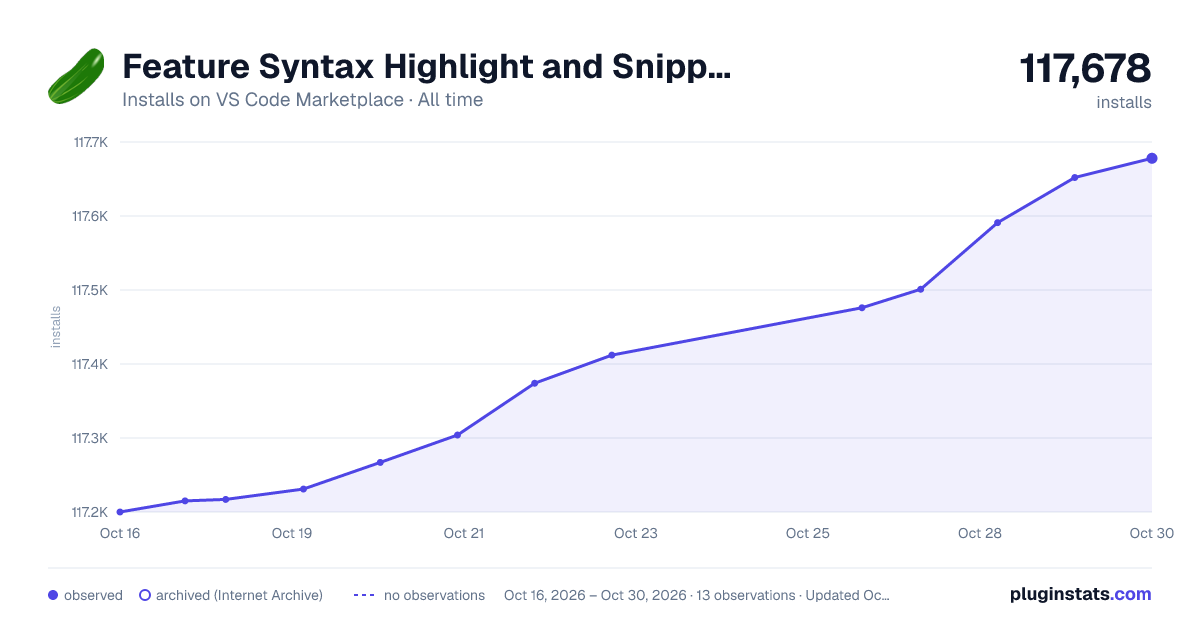Click the 117.2K y-axis label
This screenshot has height=630, width=1200.
[90, 512]
